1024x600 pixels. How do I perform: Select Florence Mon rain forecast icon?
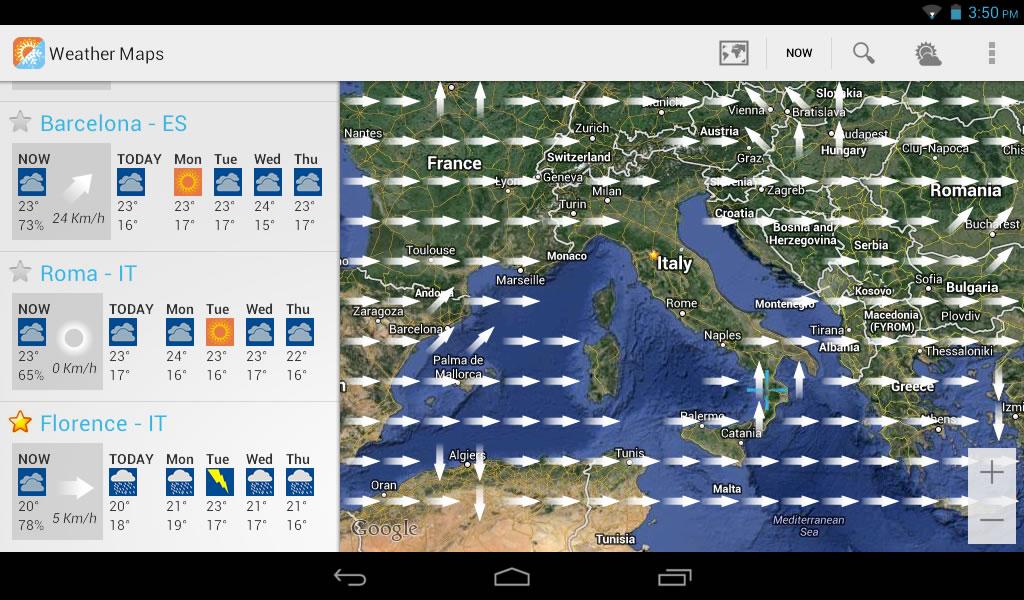(180, 482)
